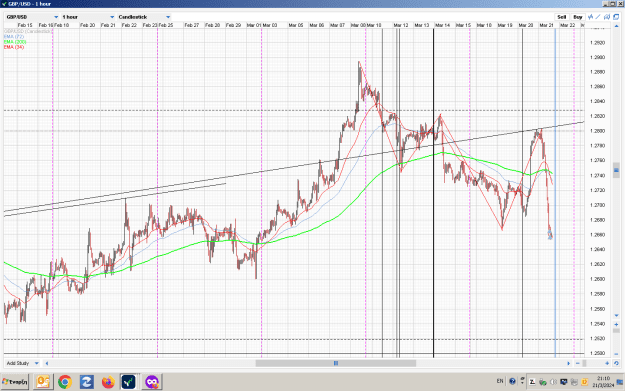Click the left arrow of horizontal scrollbar
The width and height of the screenshot is (625, 391).
(47, 363)
